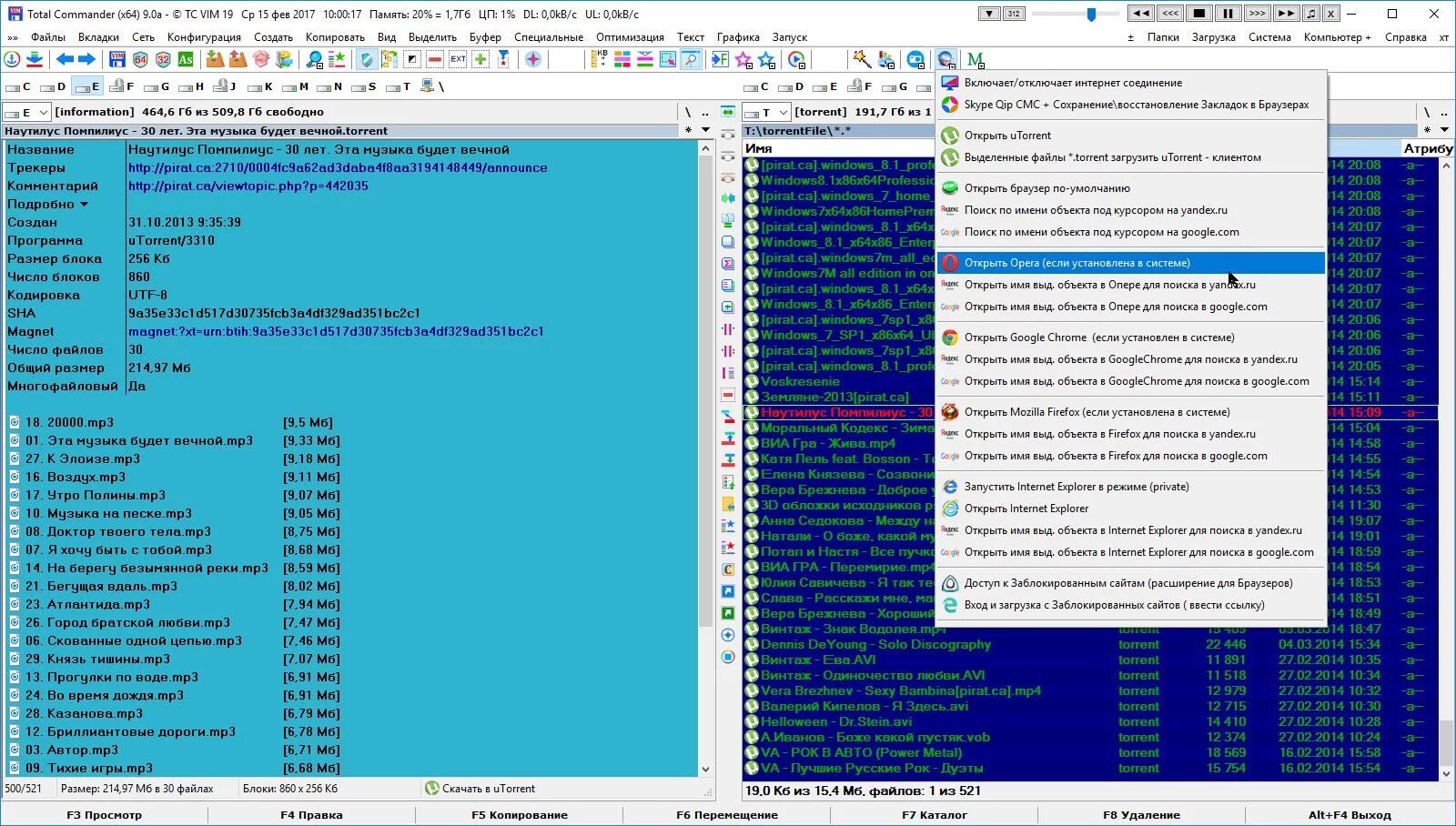Image resolution: width=1456 pixels, height=826 pixels.
Task: Open the left panel drive E combo box
Action: pos(25,113)
